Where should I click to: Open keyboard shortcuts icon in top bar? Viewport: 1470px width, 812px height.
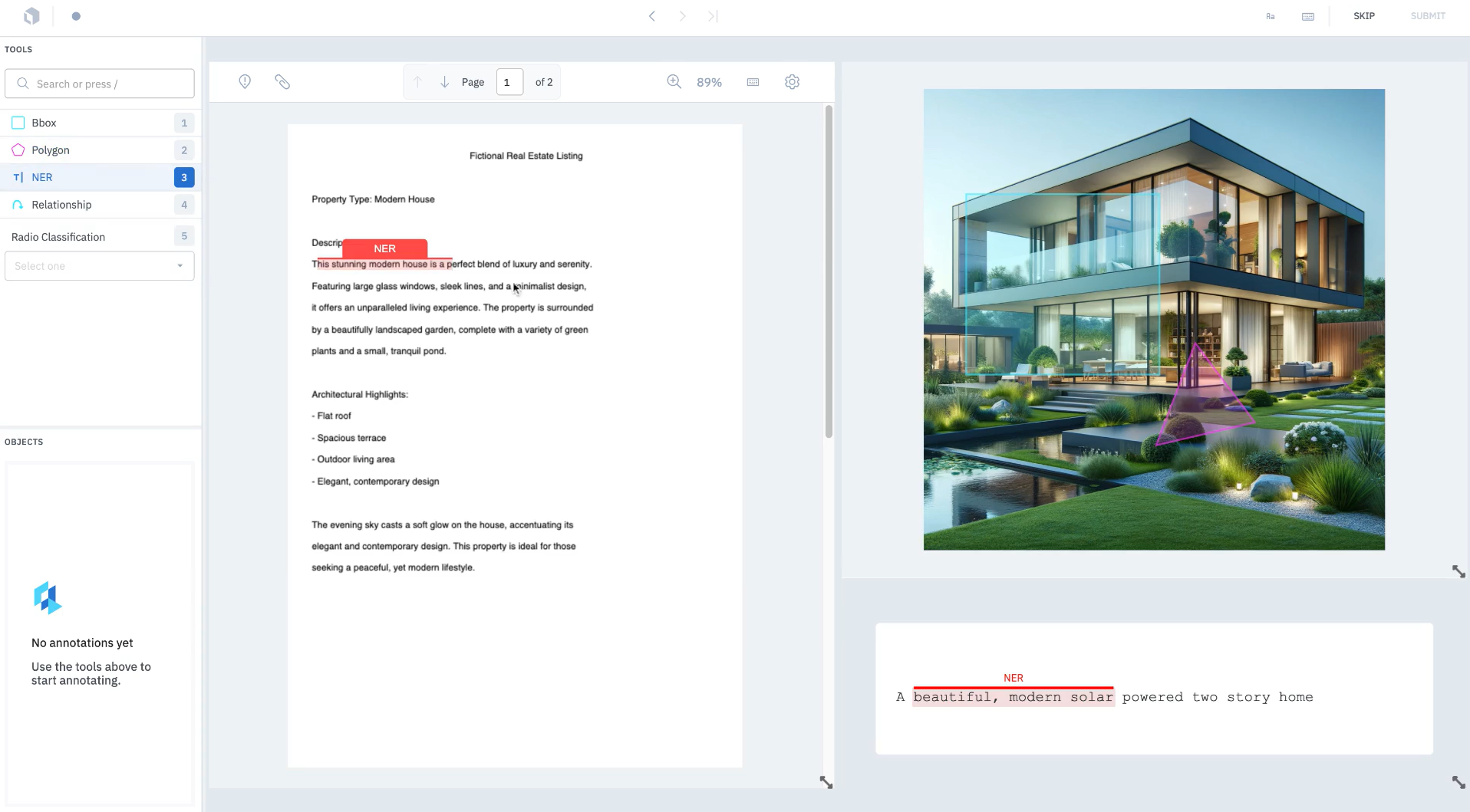coord(1308,16)
